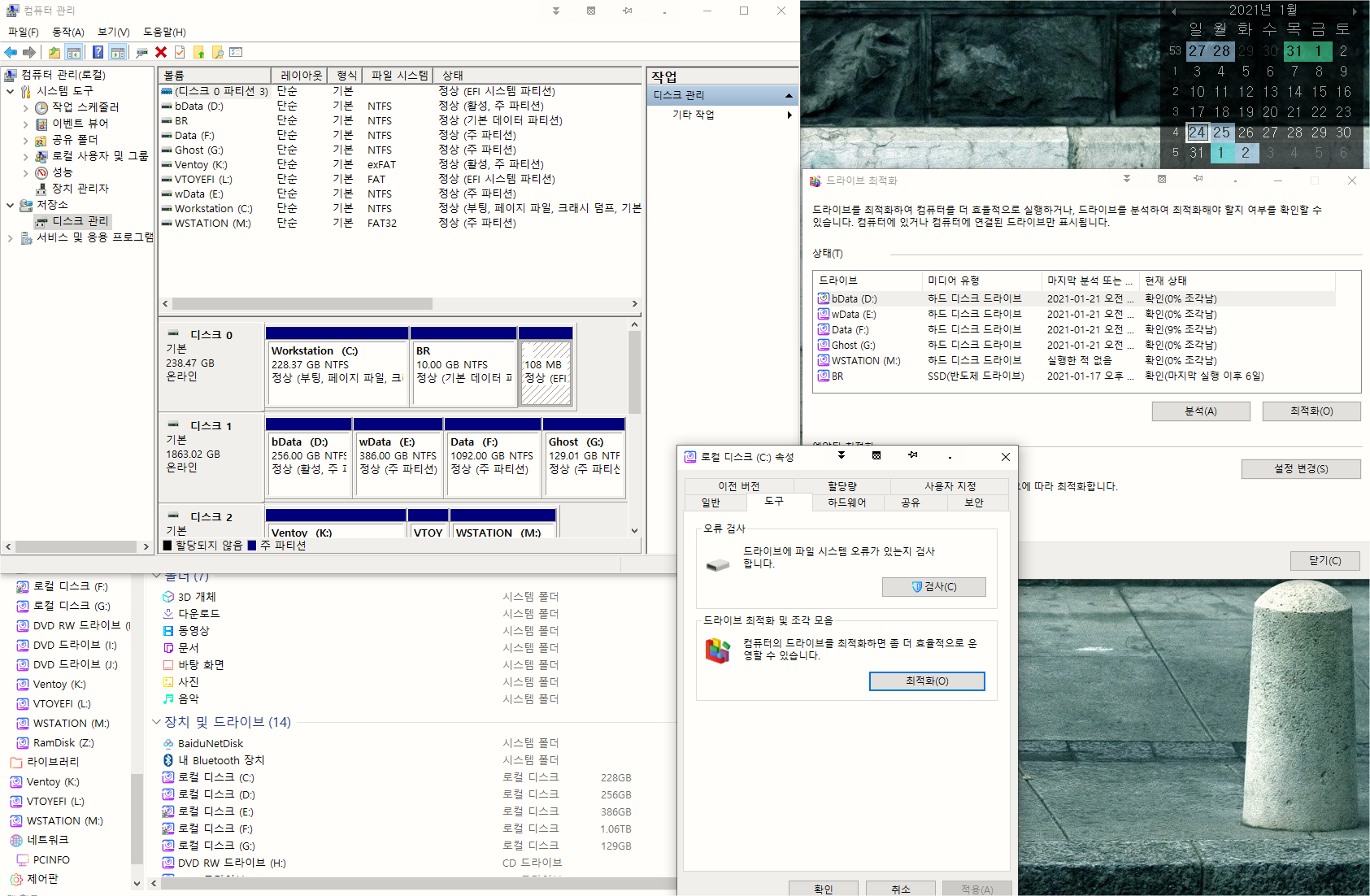Screen dimensions: 1370x896
Task: Select date 24 on the calendar widget
Action: pyautogui.click(x=1197, y=133)
